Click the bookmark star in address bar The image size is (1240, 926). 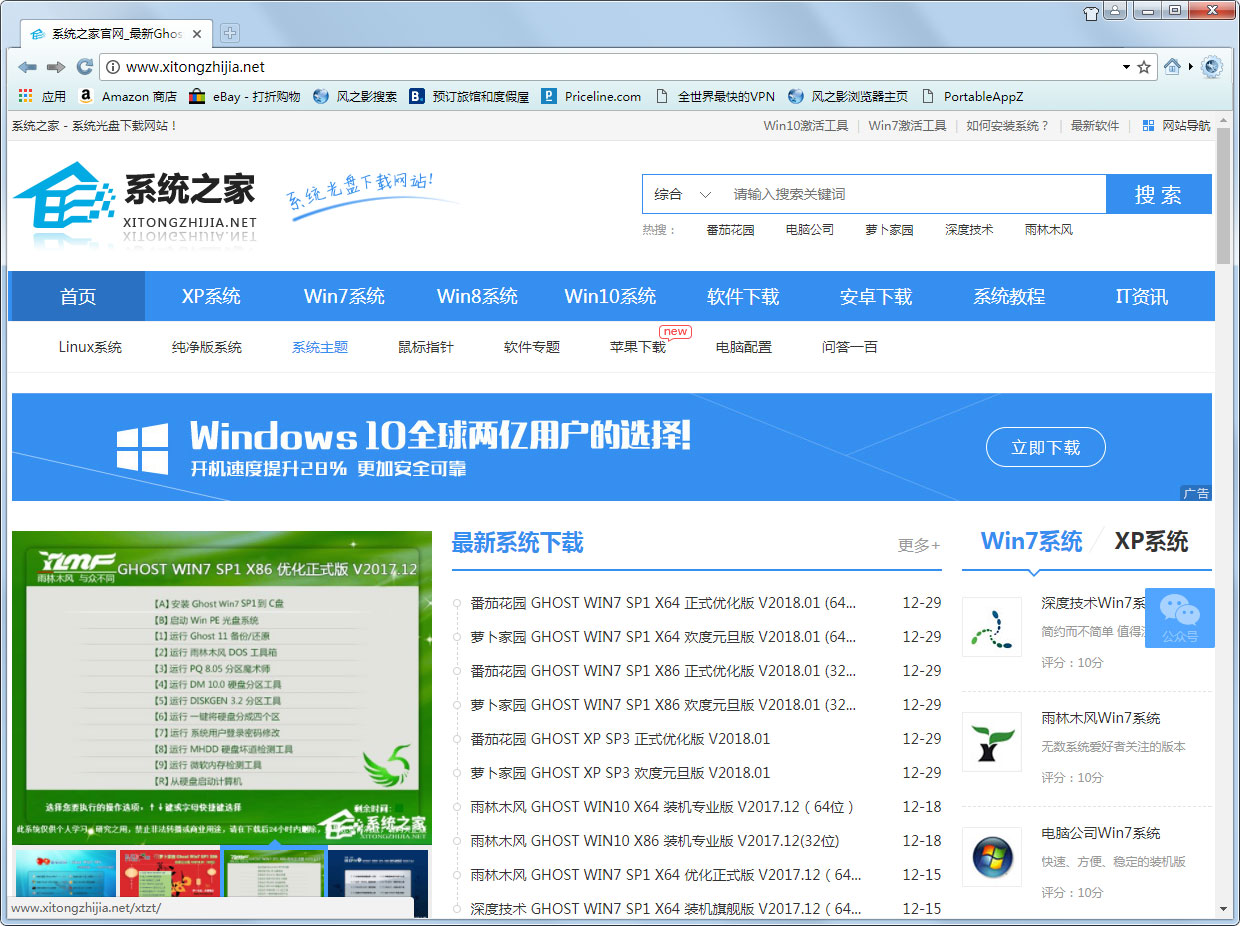pyautogui.click(x=1144, y=67)
